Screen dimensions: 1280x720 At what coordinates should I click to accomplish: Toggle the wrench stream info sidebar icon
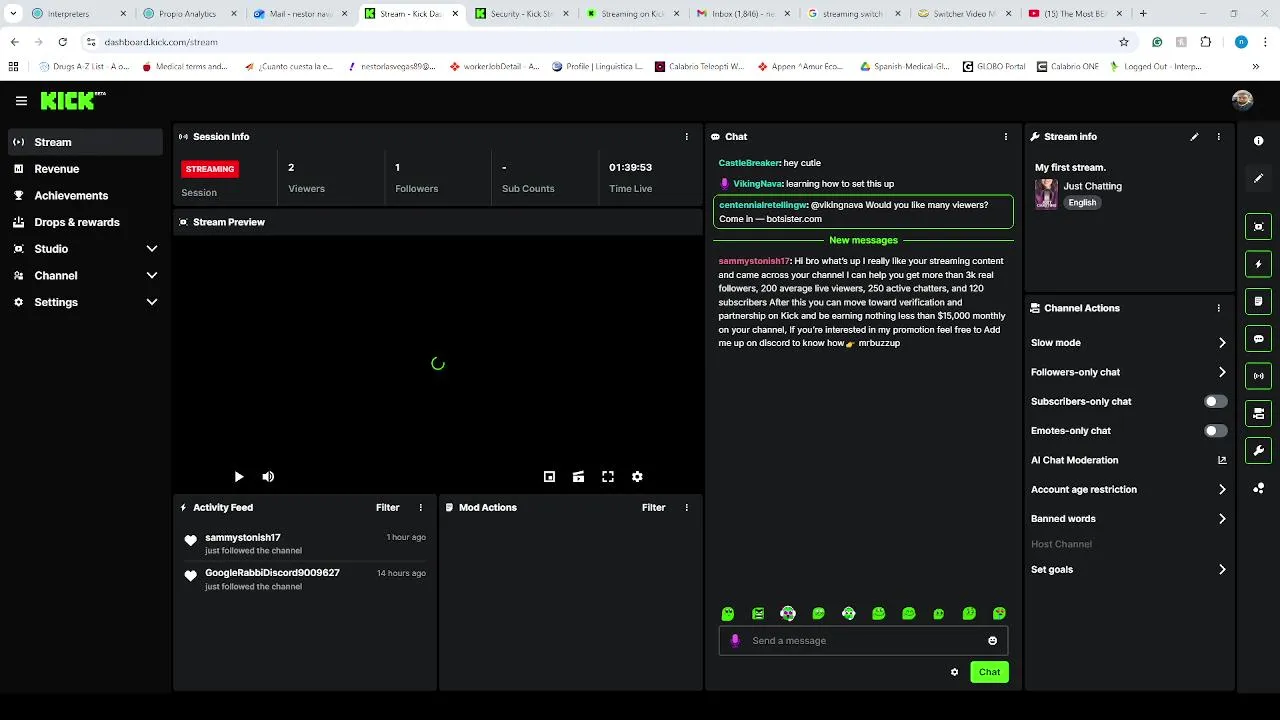[x=1258, y=450]
